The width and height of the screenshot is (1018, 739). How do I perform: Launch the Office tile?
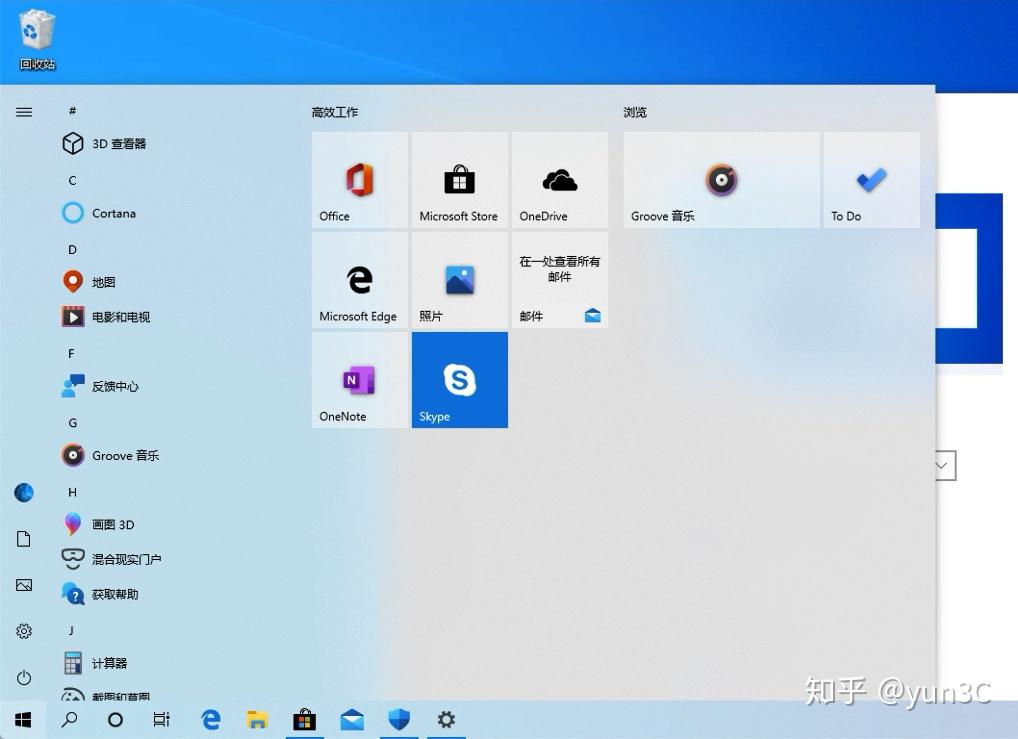[x=359, y=180]
